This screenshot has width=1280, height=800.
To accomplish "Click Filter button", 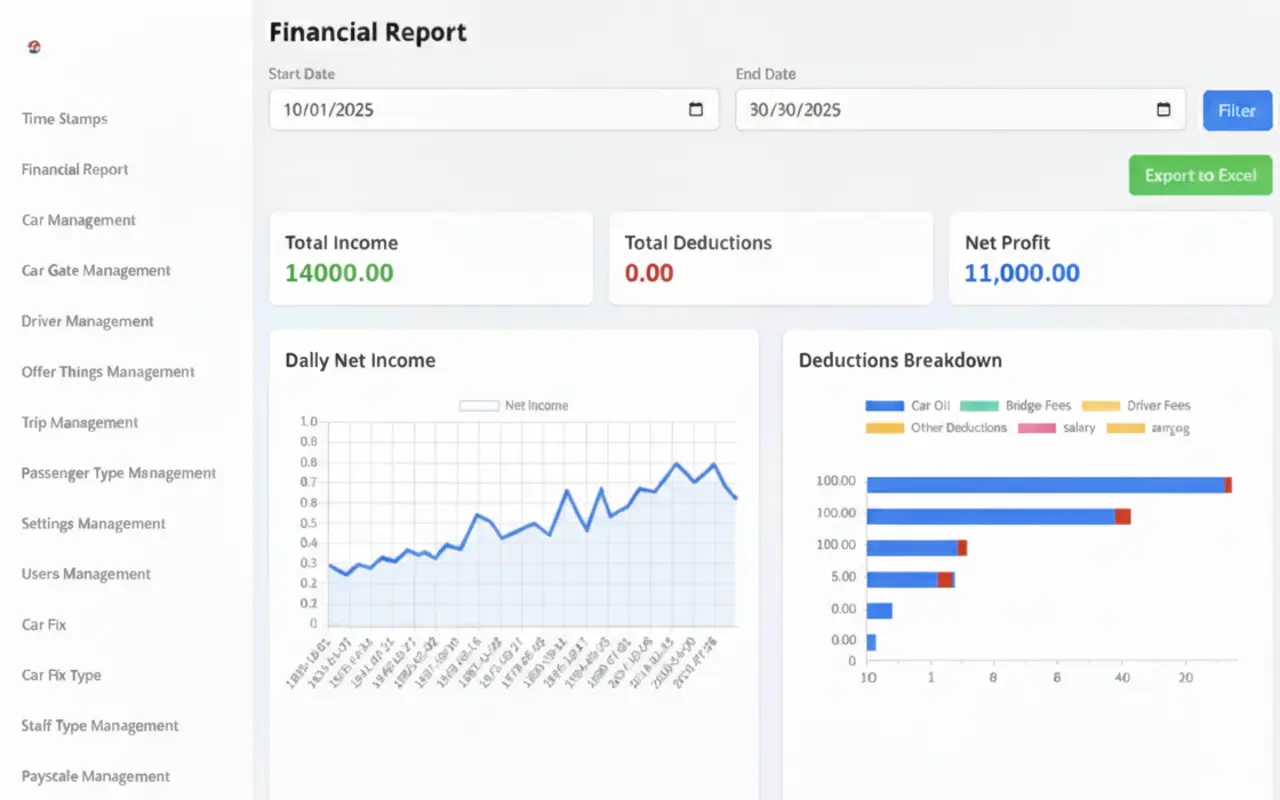I will tap(1237, 110).
